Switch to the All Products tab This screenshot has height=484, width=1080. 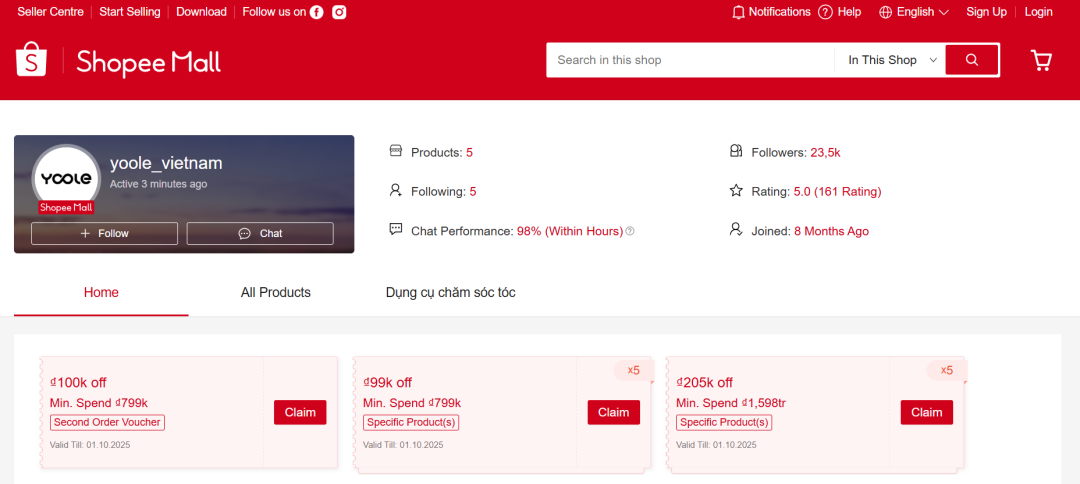pos(276,293)
